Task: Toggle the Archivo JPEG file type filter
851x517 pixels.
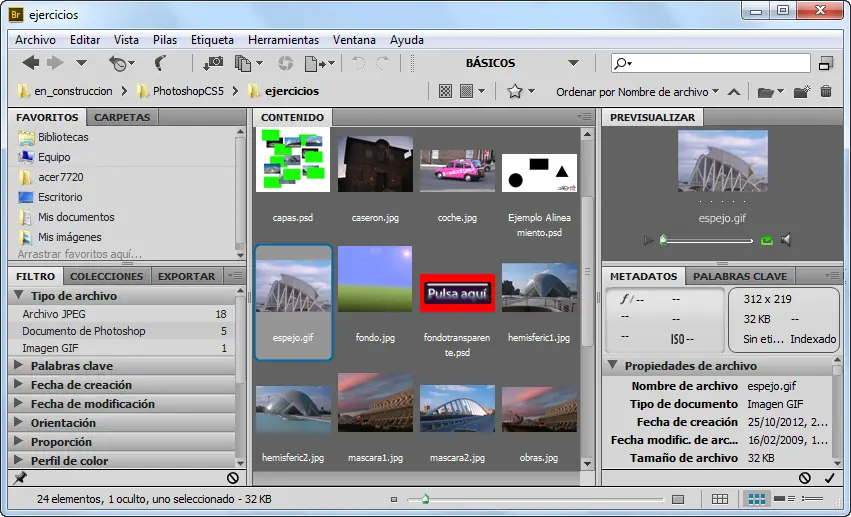Action: [x=55, y=314]
